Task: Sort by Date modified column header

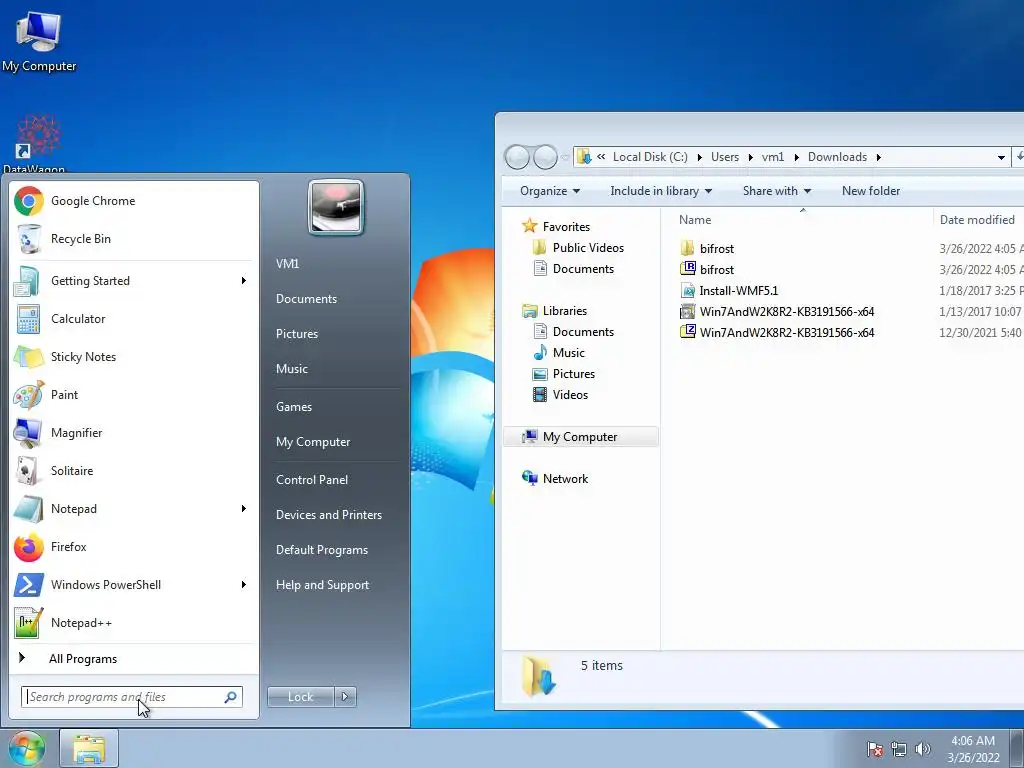Action: point(977,220)
